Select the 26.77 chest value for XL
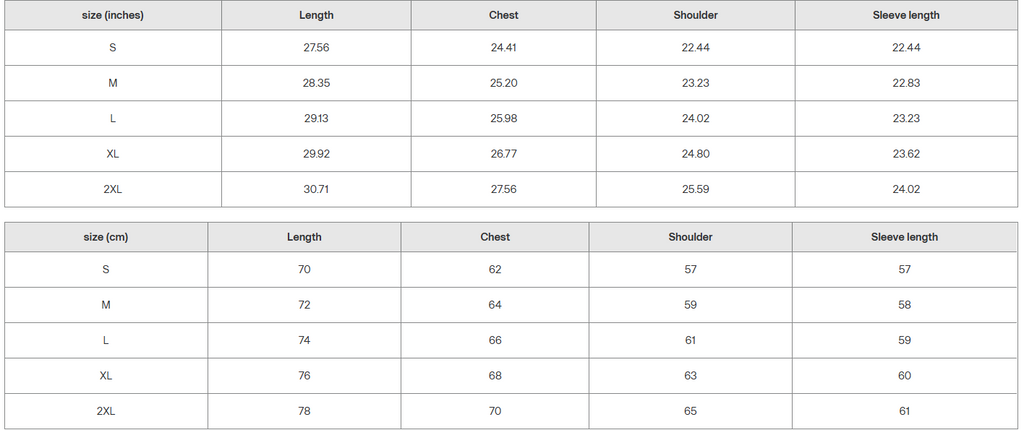The width and height of the screenshot is (1024, 430). click(504, 154)
